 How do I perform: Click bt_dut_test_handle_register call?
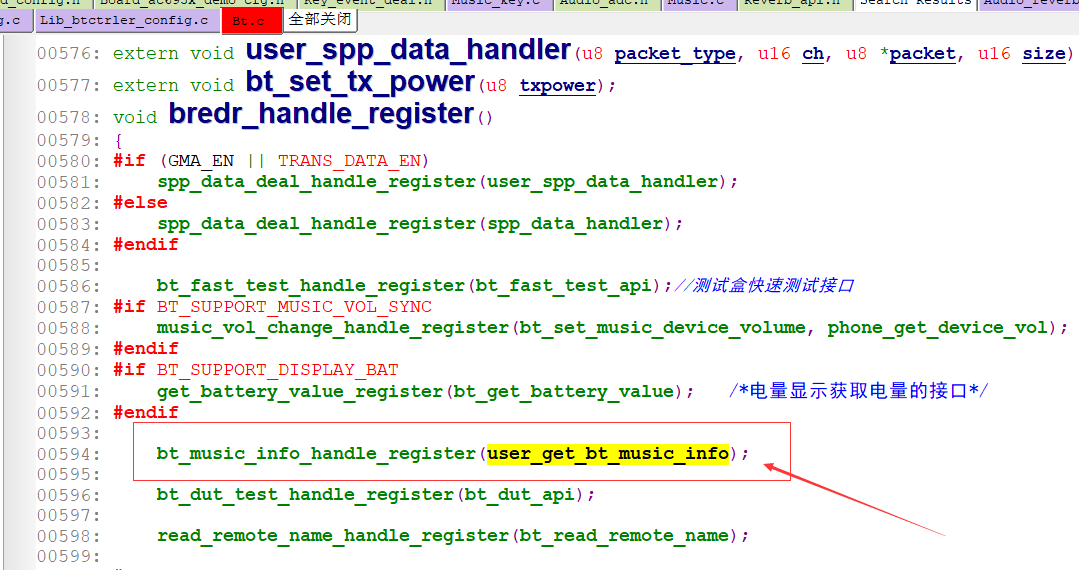click(305, 495)
